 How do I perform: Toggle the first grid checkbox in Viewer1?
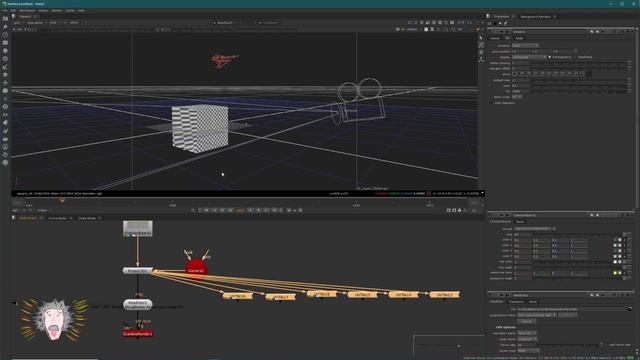tap(515, 74)
